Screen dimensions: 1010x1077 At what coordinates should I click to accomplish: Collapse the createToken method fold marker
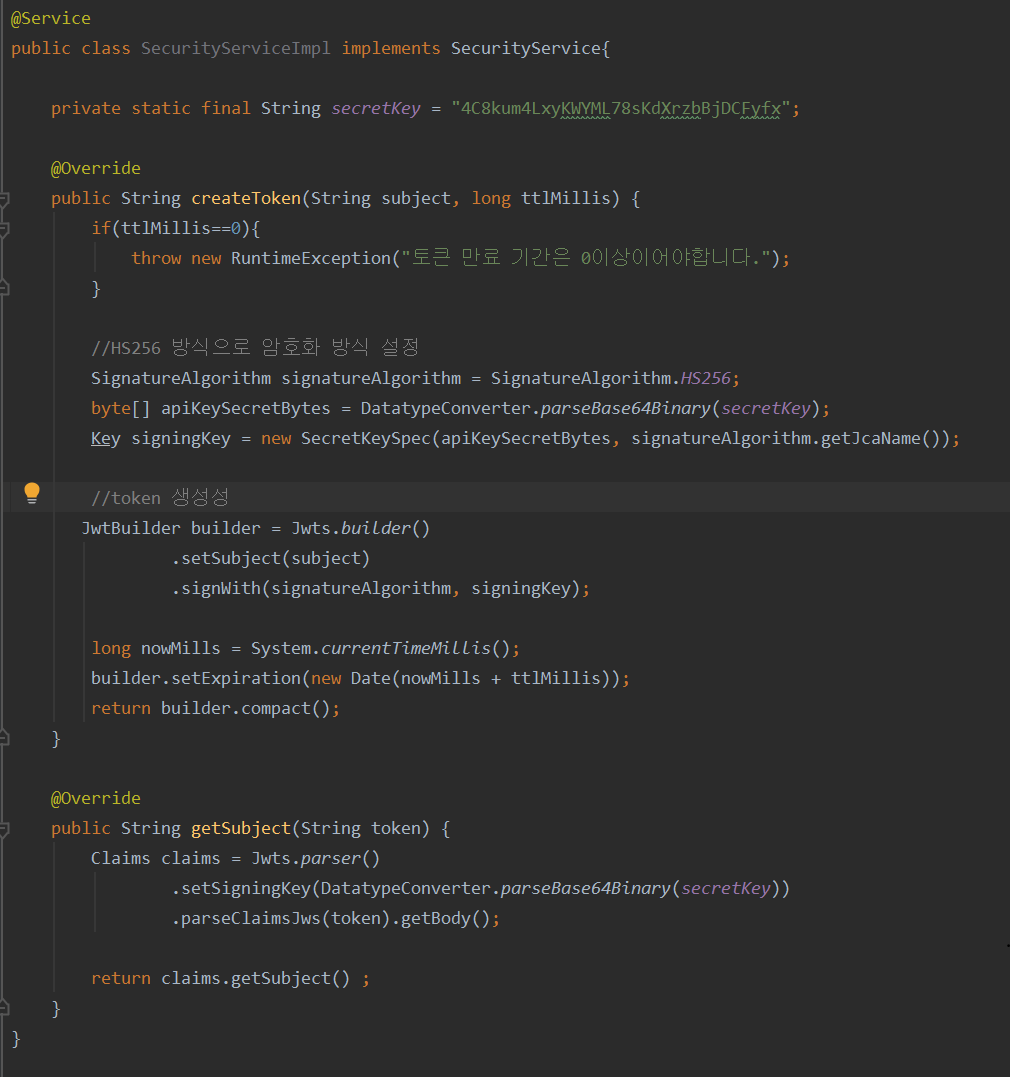tap(3, 200)
